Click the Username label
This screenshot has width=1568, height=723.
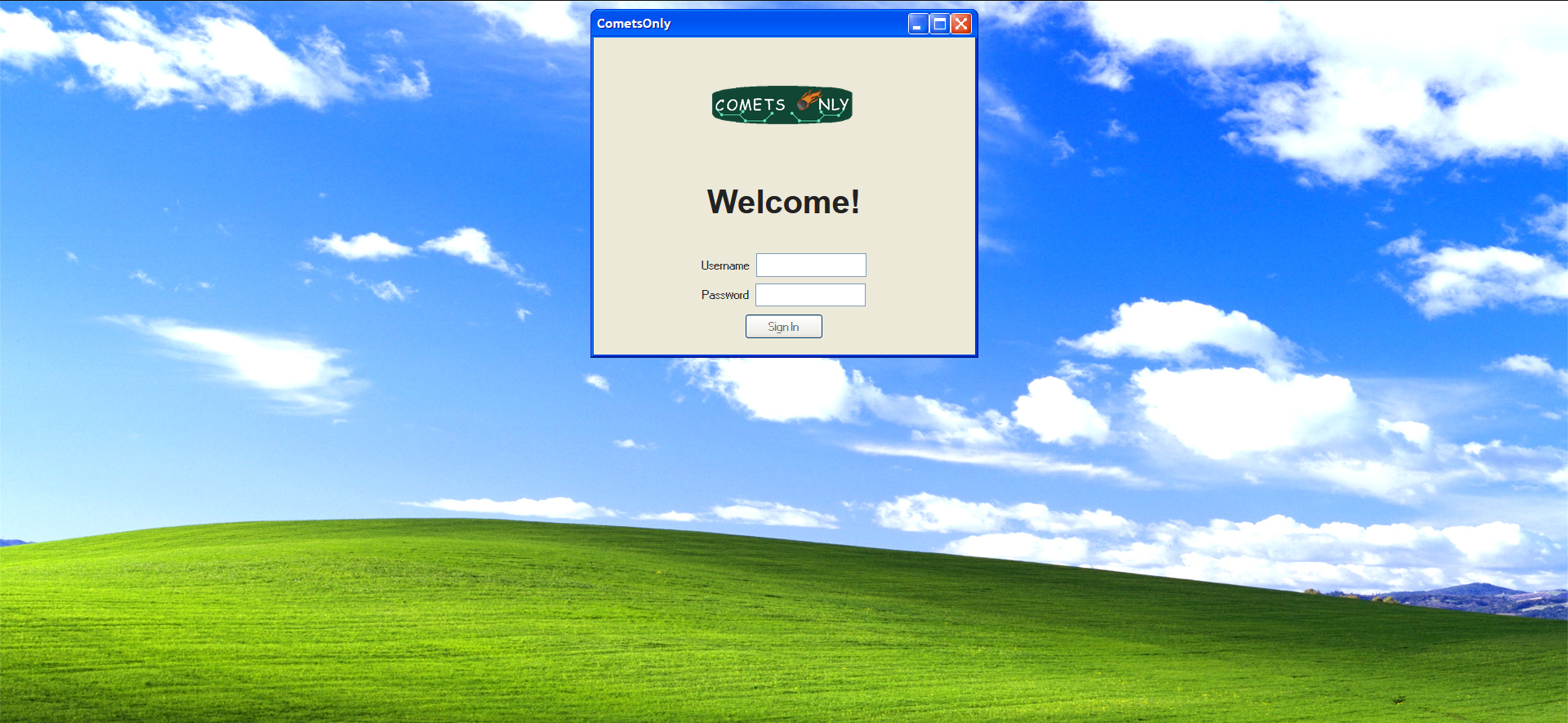tap(725, 266)
